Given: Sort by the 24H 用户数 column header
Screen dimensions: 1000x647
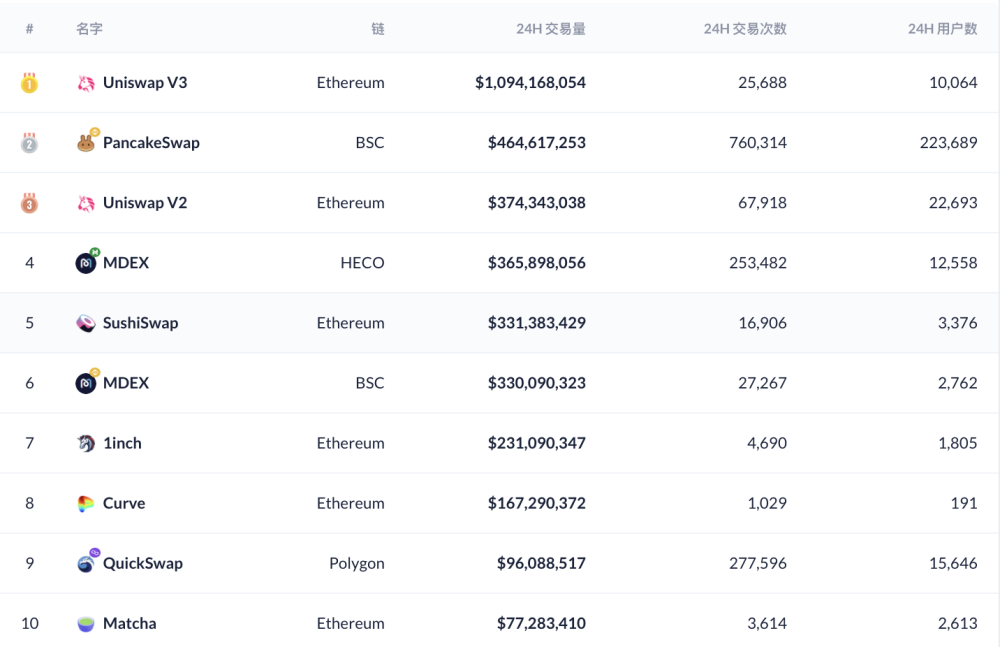Looking at the screenshot, I should [942, 29].
